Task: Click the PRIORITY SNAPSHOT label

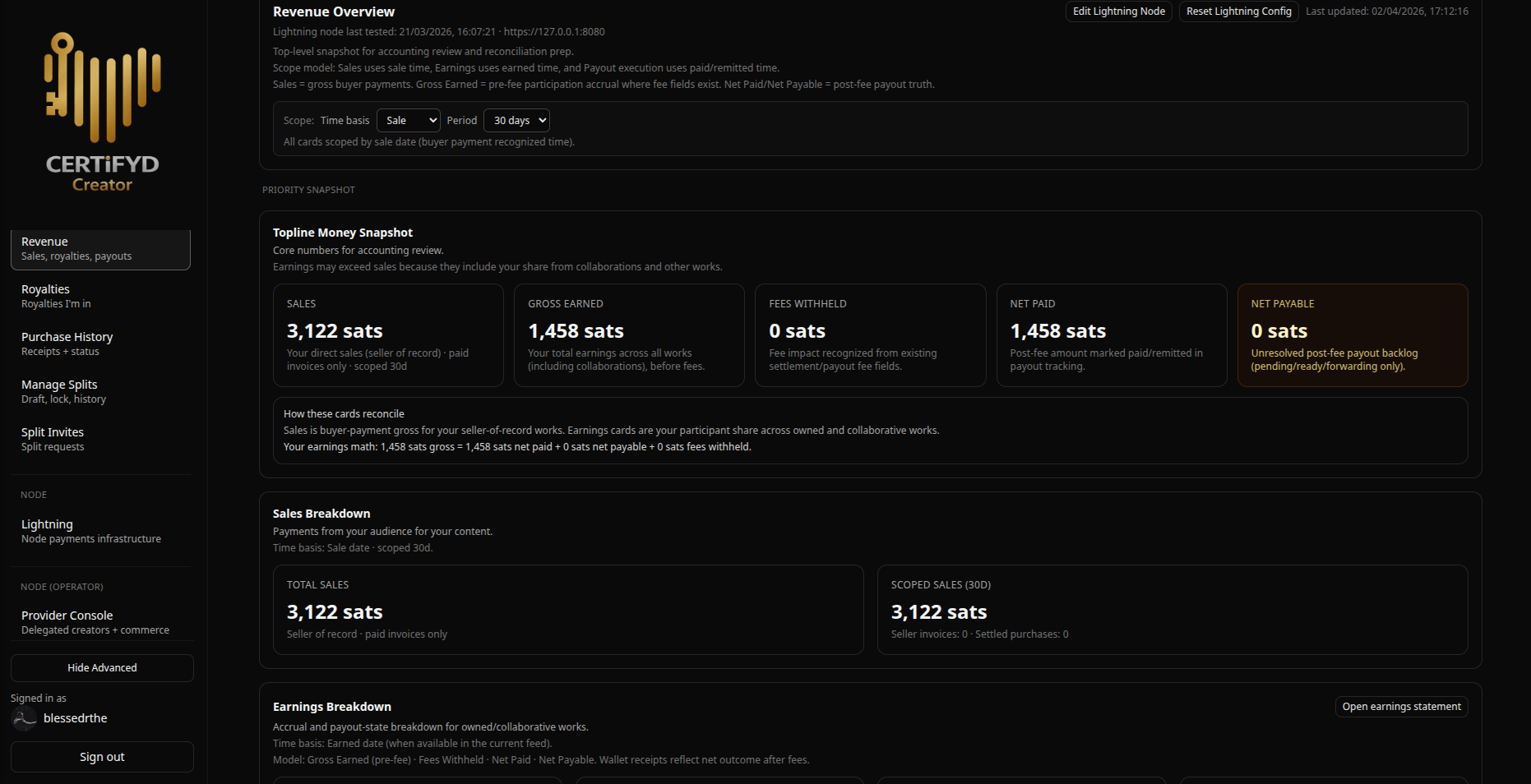Action: (x=308, y=190)
